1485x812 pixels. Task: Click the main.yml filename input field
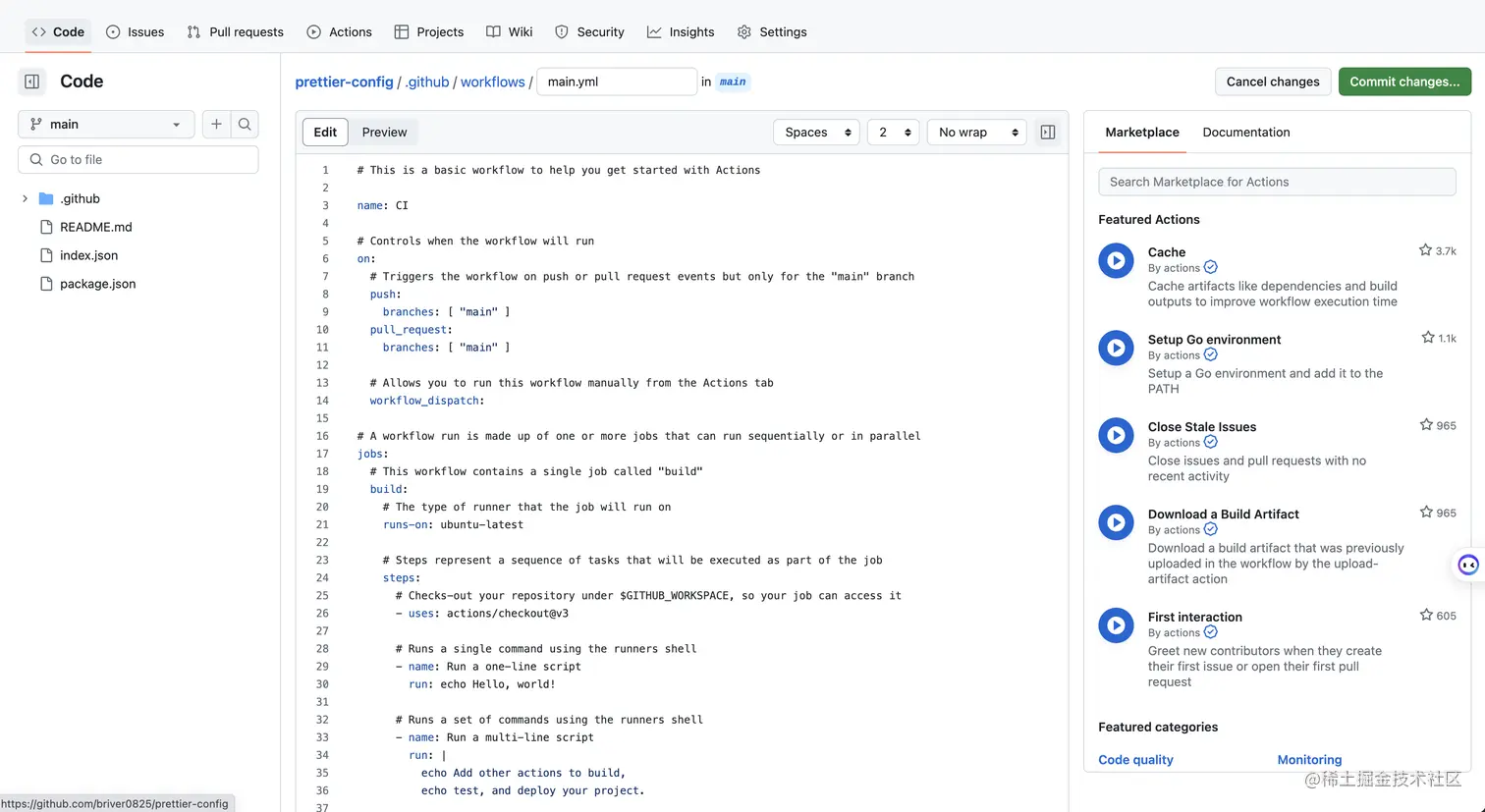click(617, 81)
